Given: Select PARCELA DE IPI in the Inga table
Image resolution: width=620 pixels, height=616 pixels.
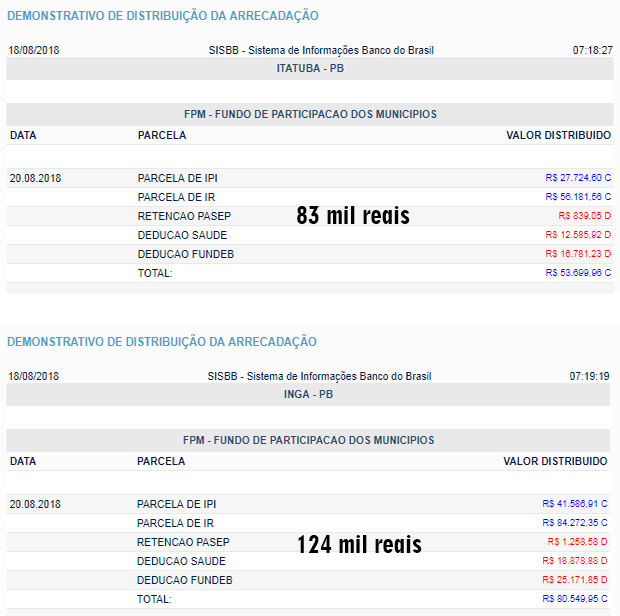Looking at the screenshot, I should pos(176,504).
